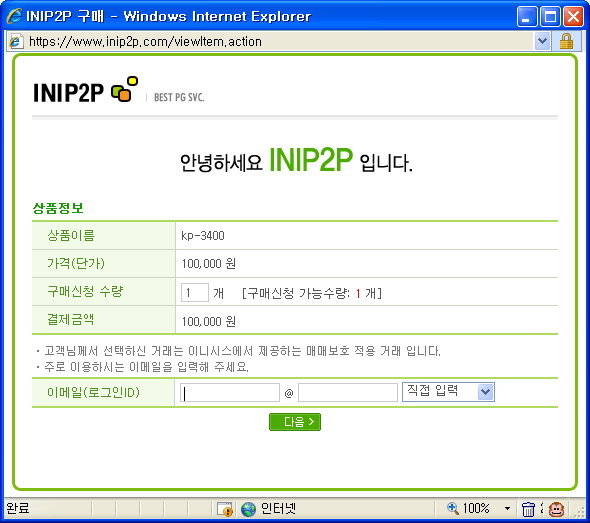Click the popup blocker icon in status bar

(225, 509)
